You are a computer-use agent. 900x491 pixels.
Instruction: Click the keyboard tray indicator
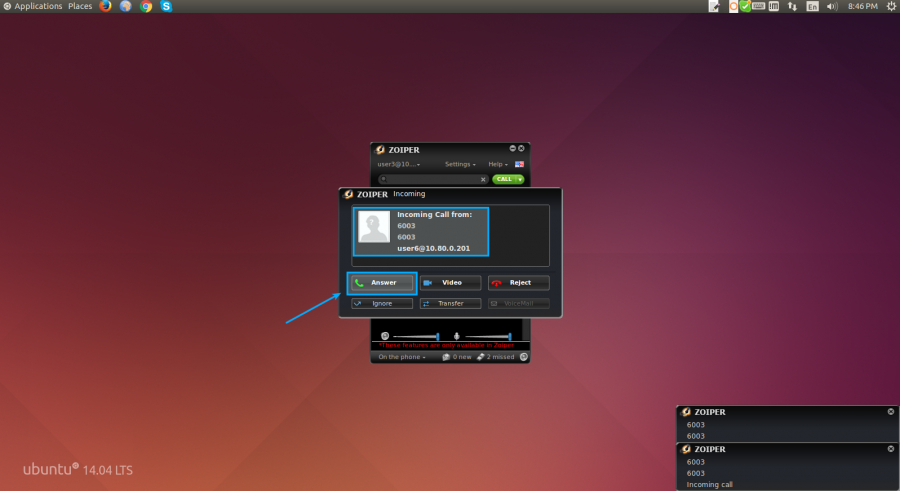tap(758, 6)
